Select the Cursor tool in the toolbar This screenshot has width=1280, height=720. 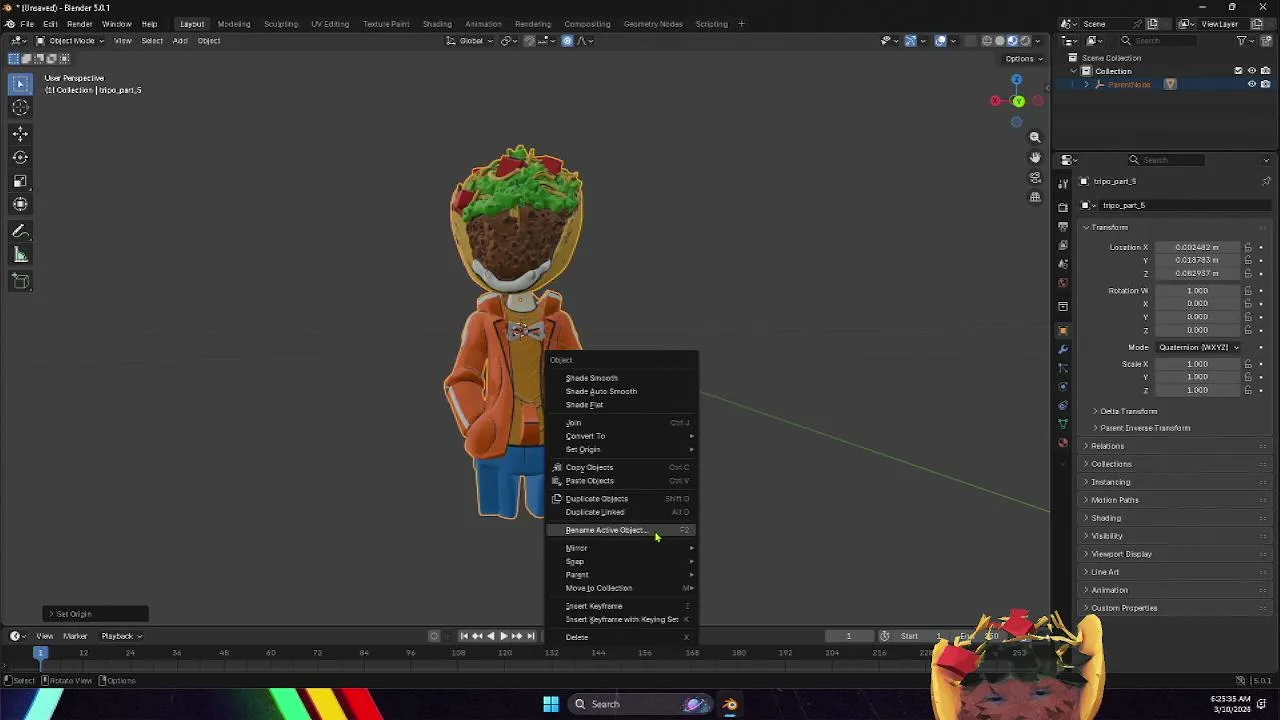20,108
